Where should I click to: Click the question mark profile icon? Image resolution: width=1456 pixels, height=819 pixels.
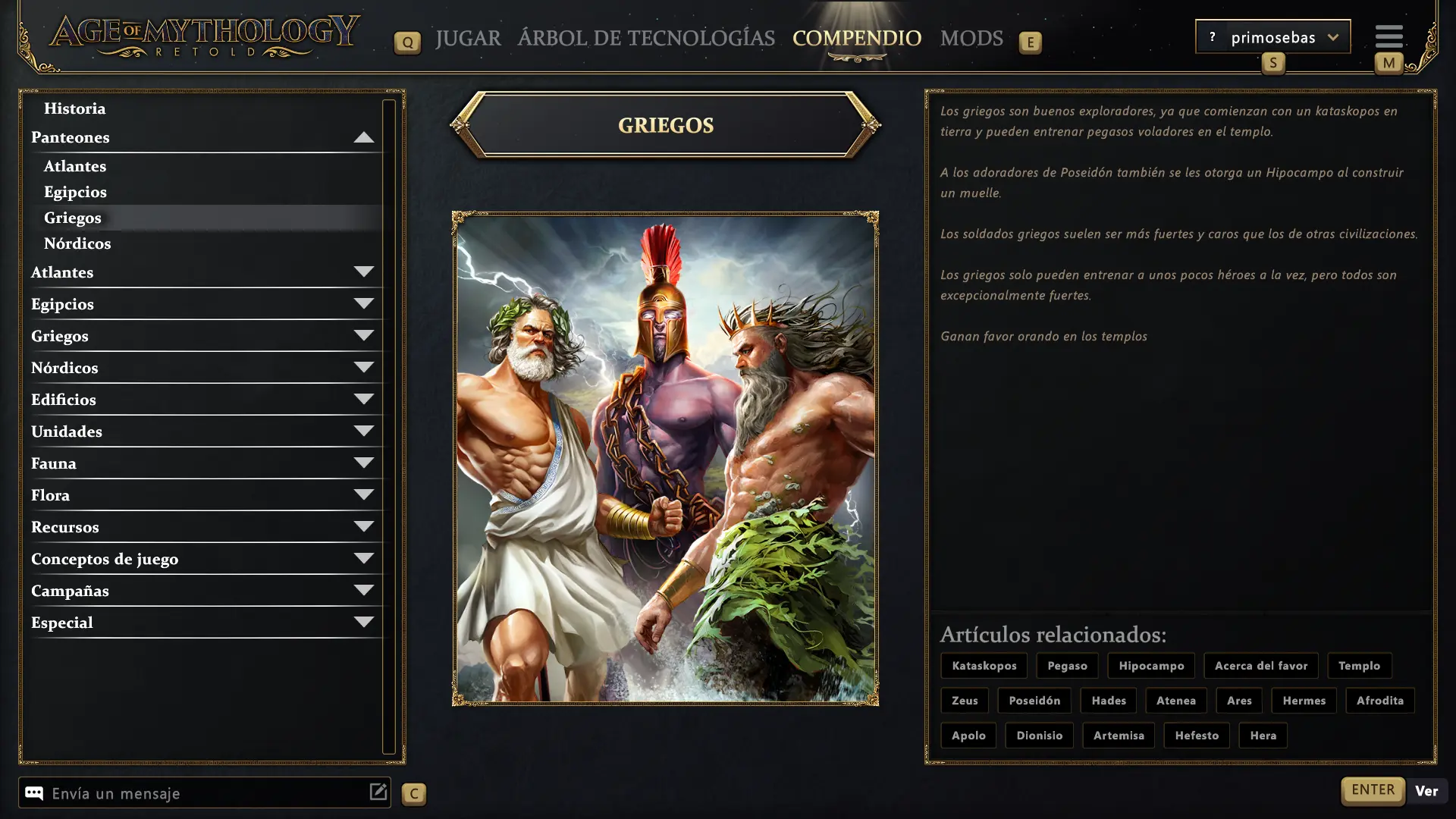tap(1213, 36)
